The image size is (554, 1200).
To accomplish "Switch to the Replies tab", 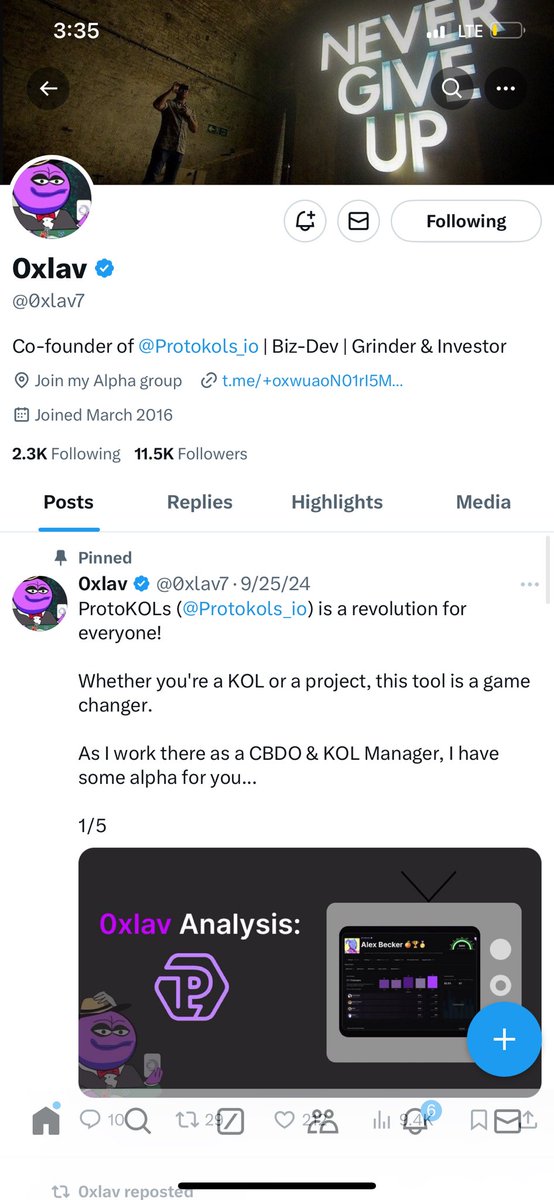I will [x=200, y=502].
